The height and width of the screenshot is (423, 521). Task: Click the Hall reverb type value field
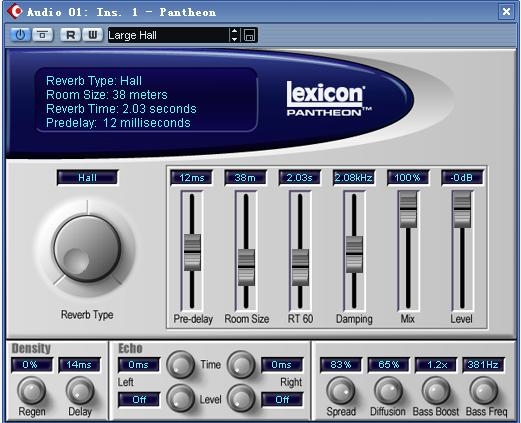87,177
